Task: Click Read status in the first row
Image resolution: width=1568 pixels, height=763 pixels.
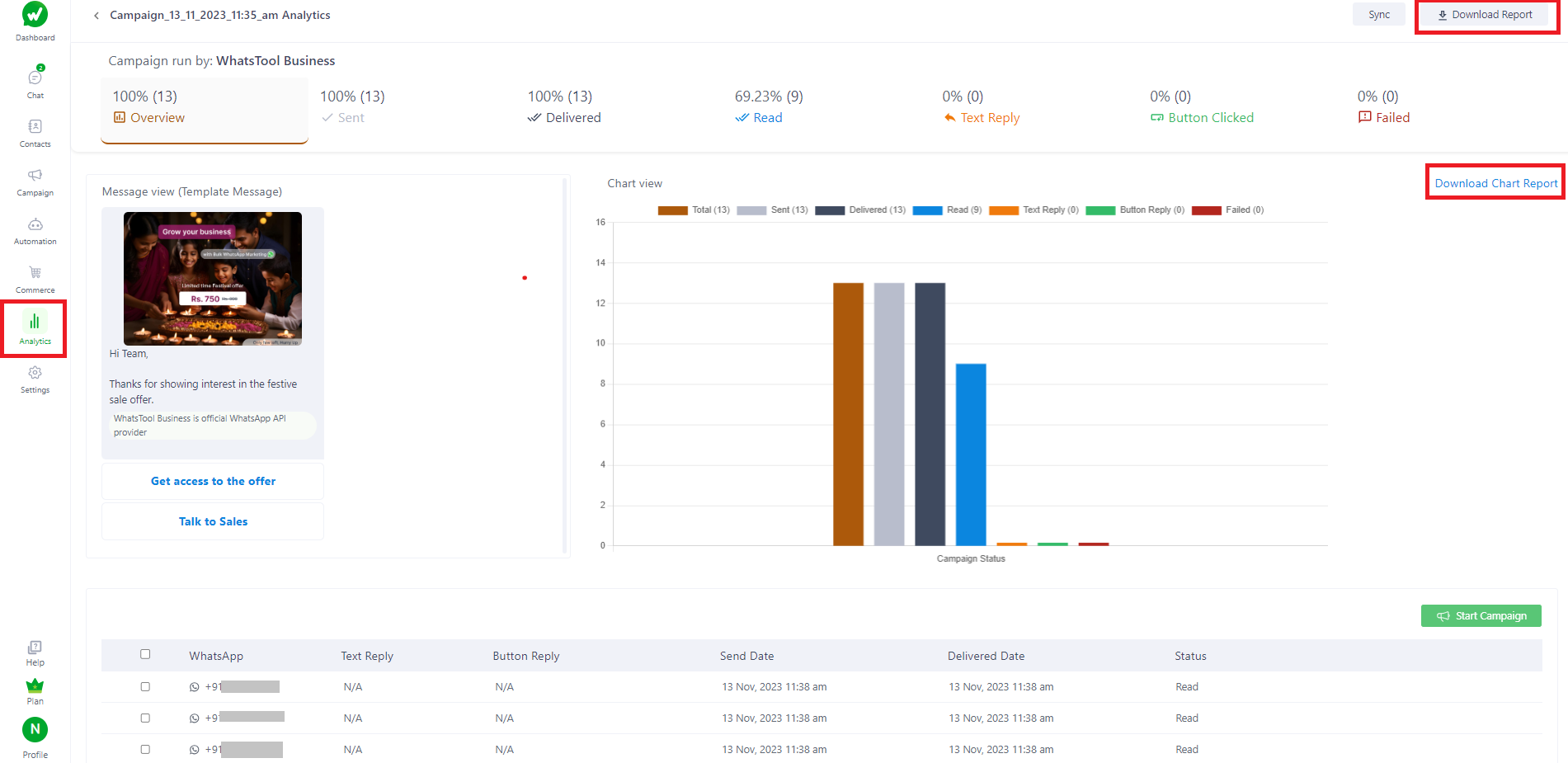Action: (x=1187, y=687)
